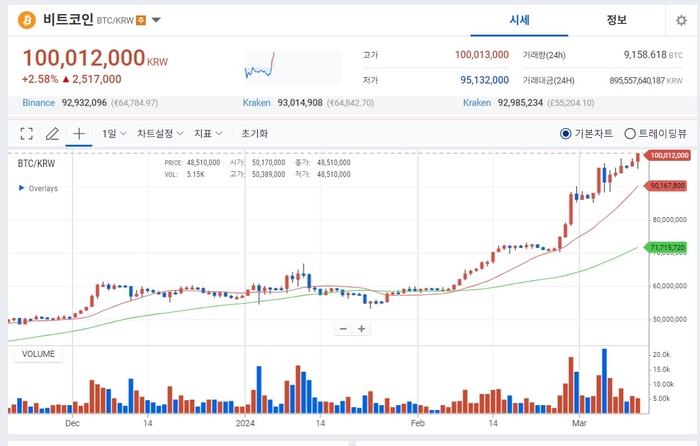Click the orange Bitcoin logo icon
The height and width of the screenshot is (446, 700).
click(27, 20)
